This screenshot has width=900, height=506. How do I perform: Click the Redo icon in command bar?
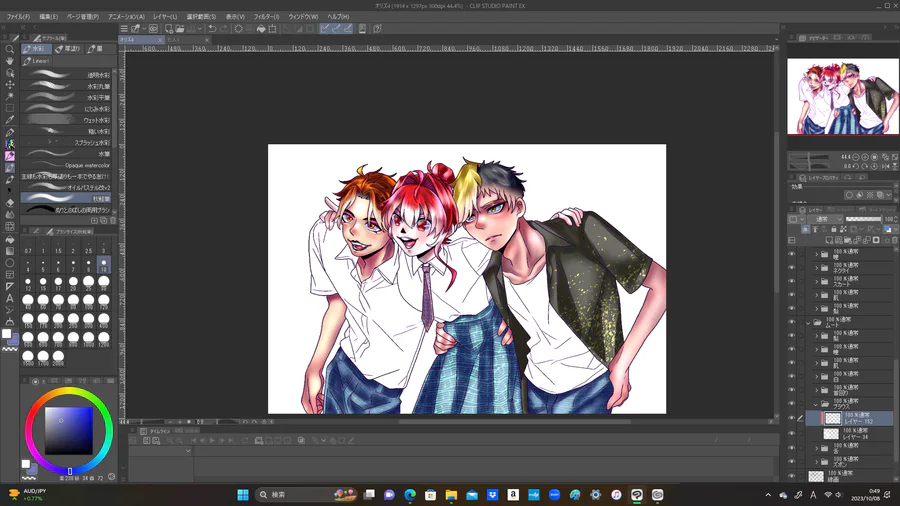coord(223,29)
